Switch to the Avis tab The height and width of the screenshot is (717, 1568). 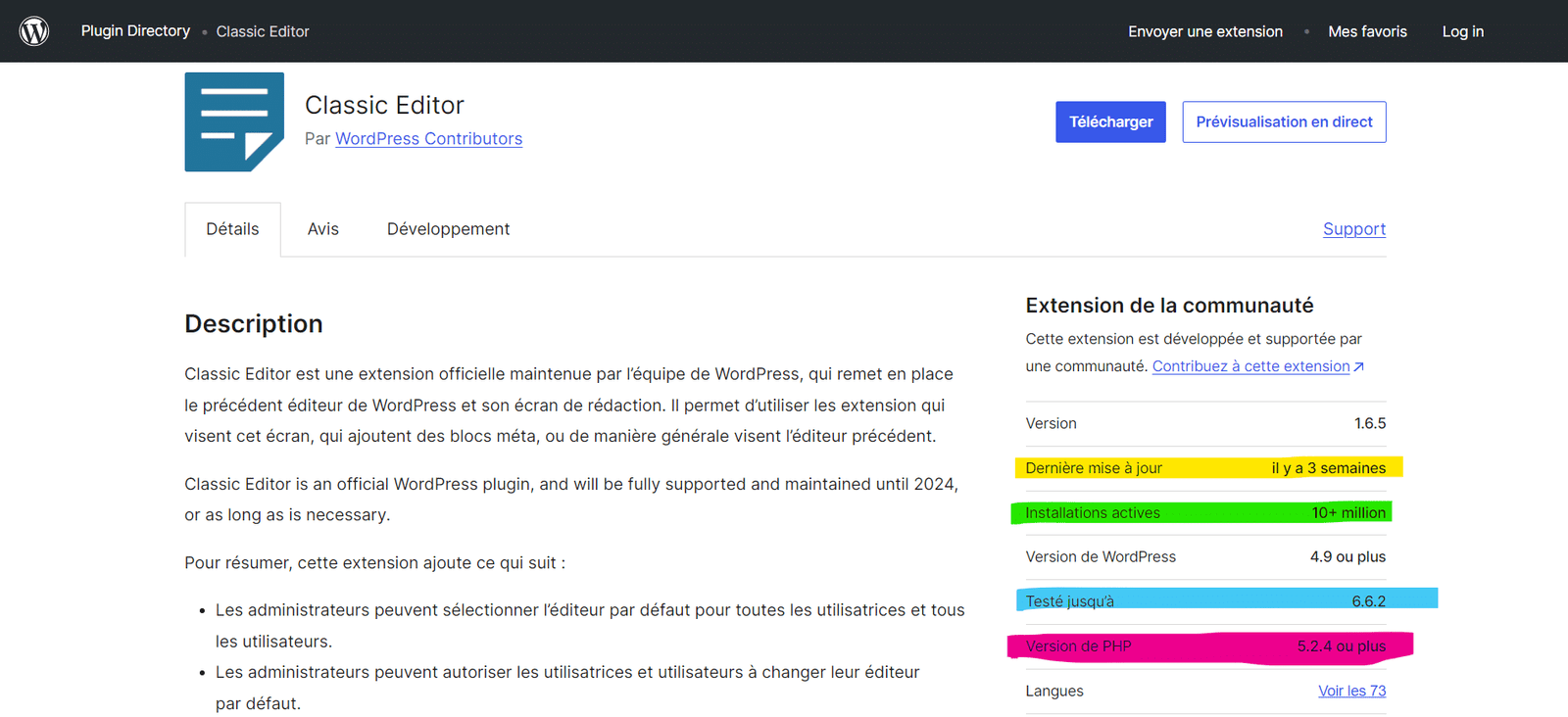tap(322, 229)
